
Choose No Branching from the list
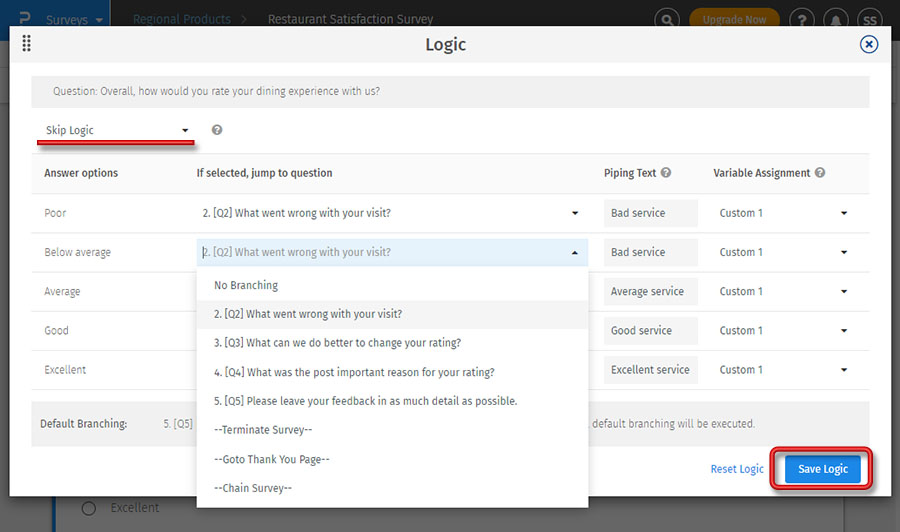[245, 285]
